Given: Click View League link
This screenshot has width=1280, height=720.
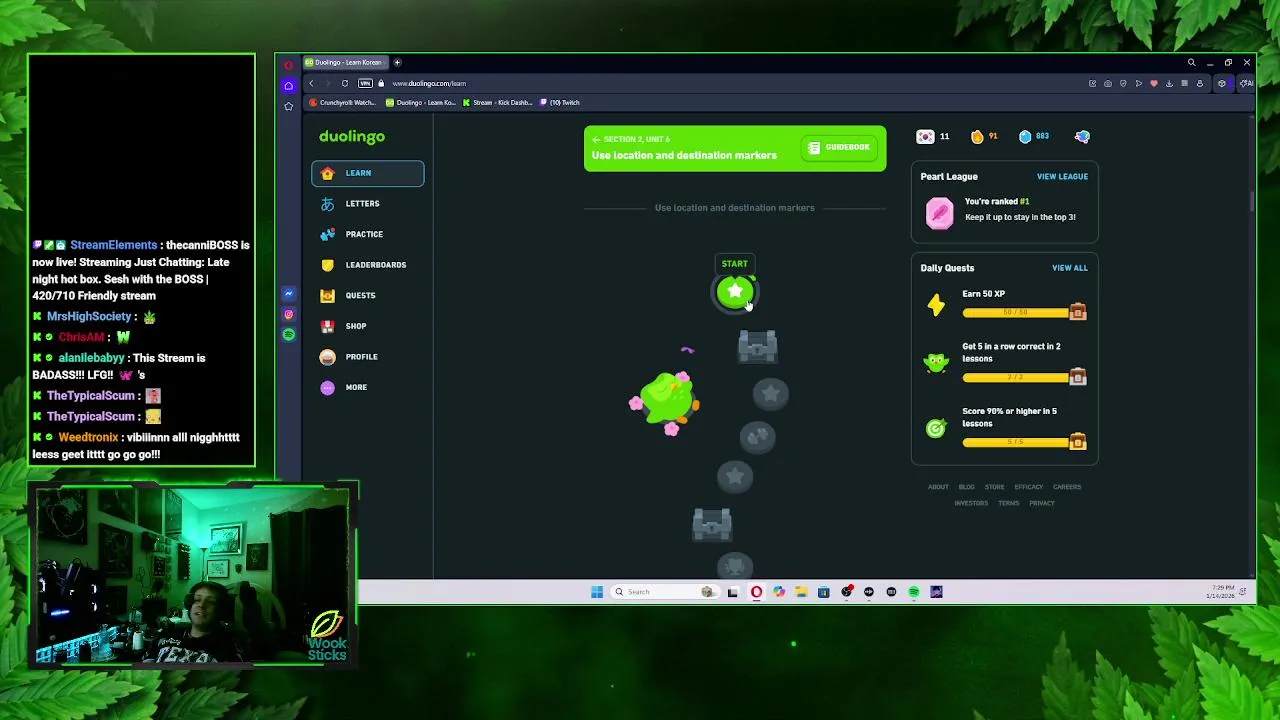Looking at the screenshot, I should click(1062, 177).
